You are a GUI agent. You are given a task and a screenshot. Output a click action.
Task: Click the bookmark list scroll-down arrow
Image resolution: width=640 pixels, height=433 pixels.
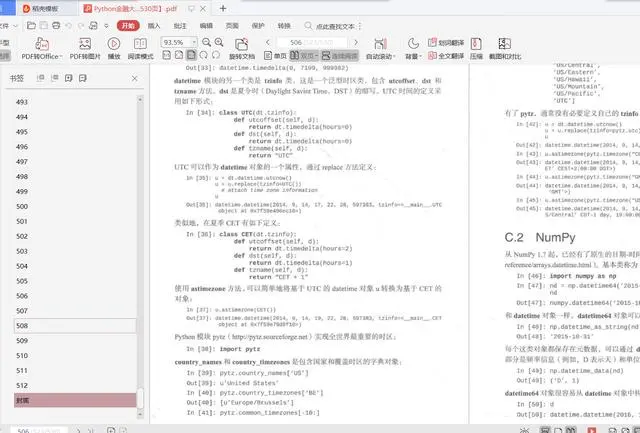[x=140, y=414]
